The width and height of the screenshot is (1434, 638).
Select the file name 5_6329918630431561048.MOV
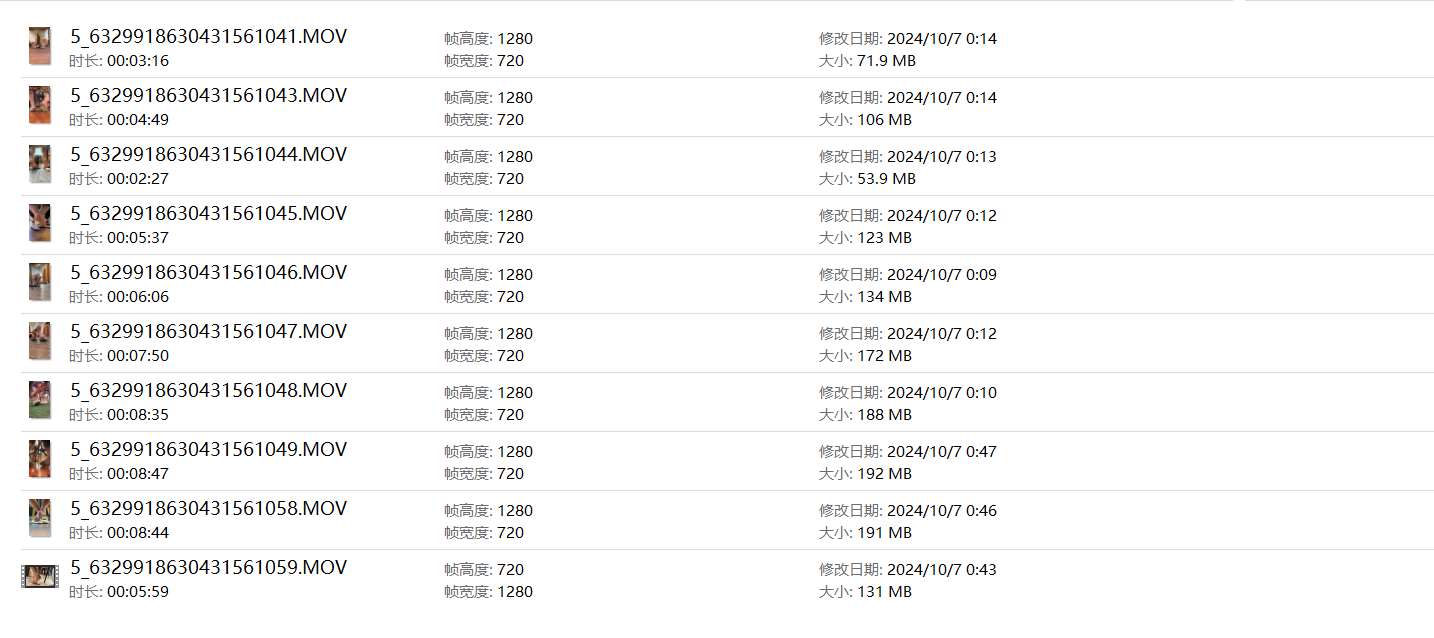(208, 391)
